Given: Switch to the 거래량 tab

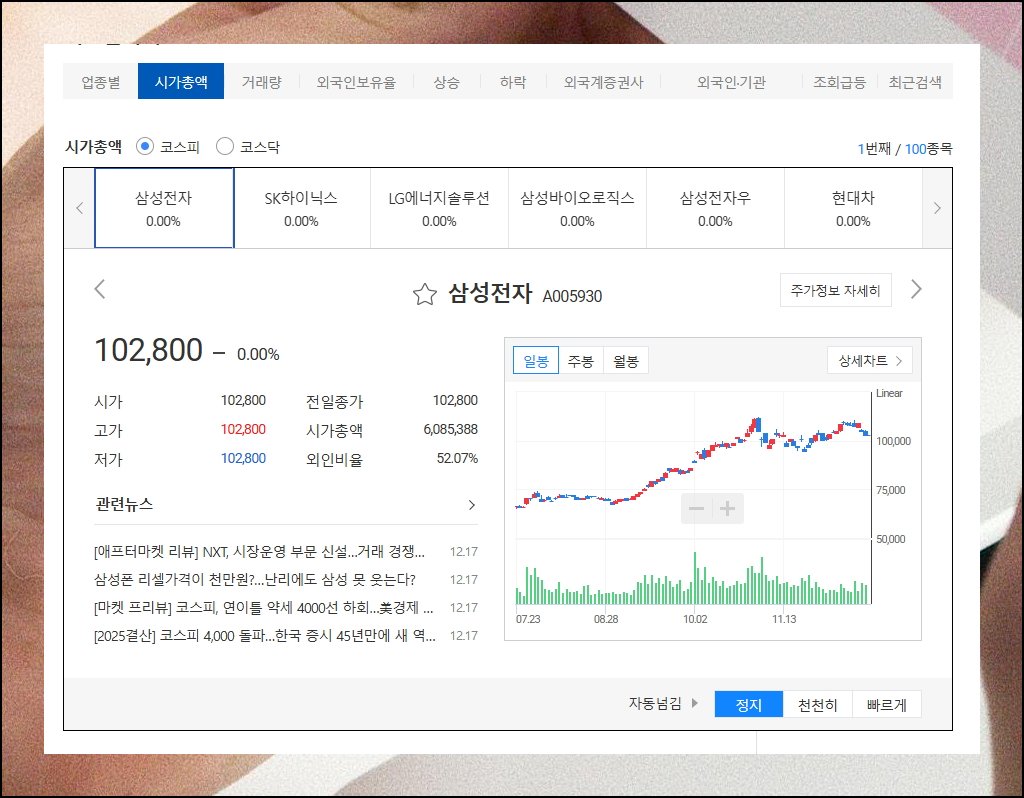Looking at the screenshot, I should point(261,82).
